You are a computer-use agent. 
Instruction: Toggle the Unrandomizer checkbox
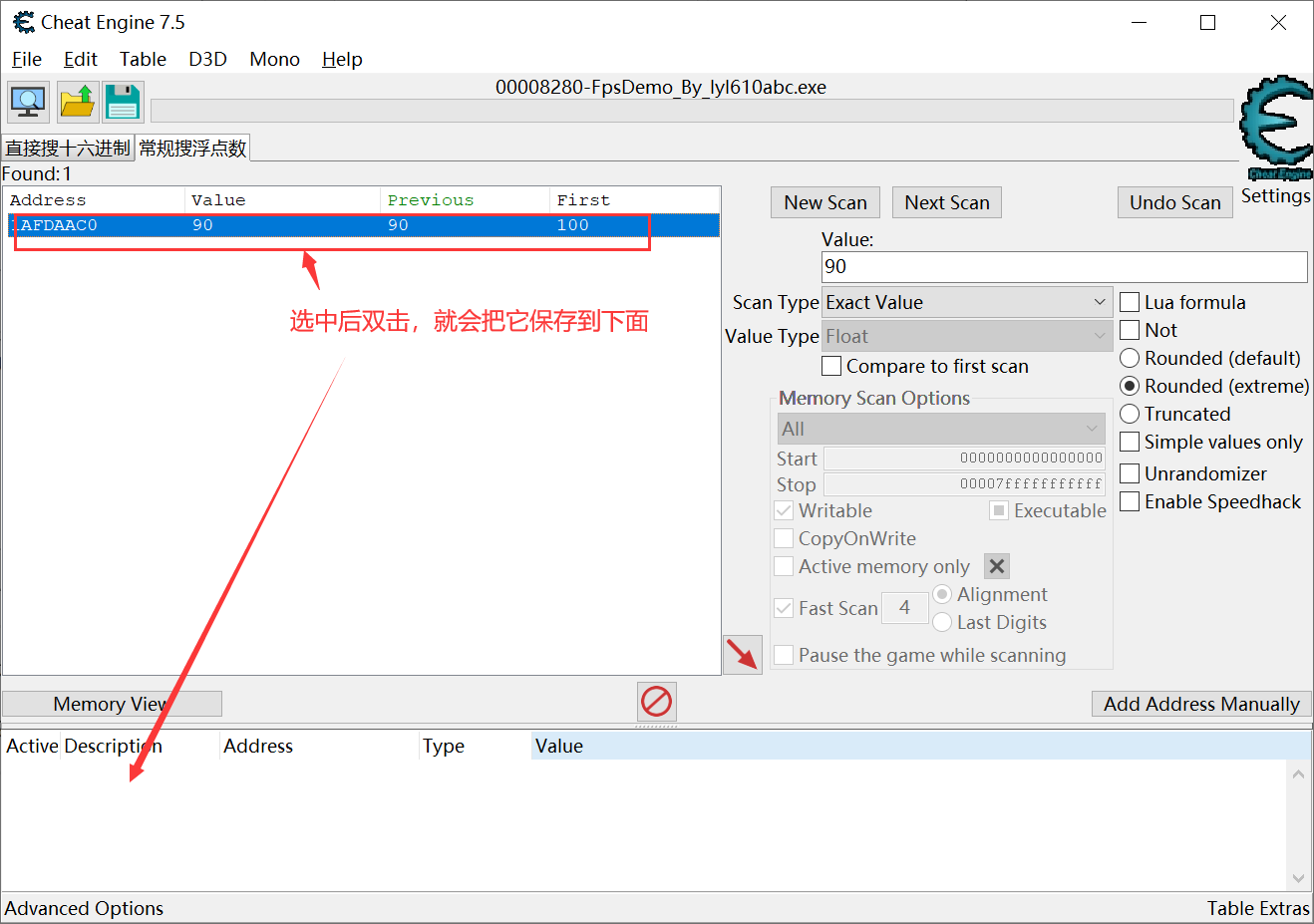[x=1130, y=473]
